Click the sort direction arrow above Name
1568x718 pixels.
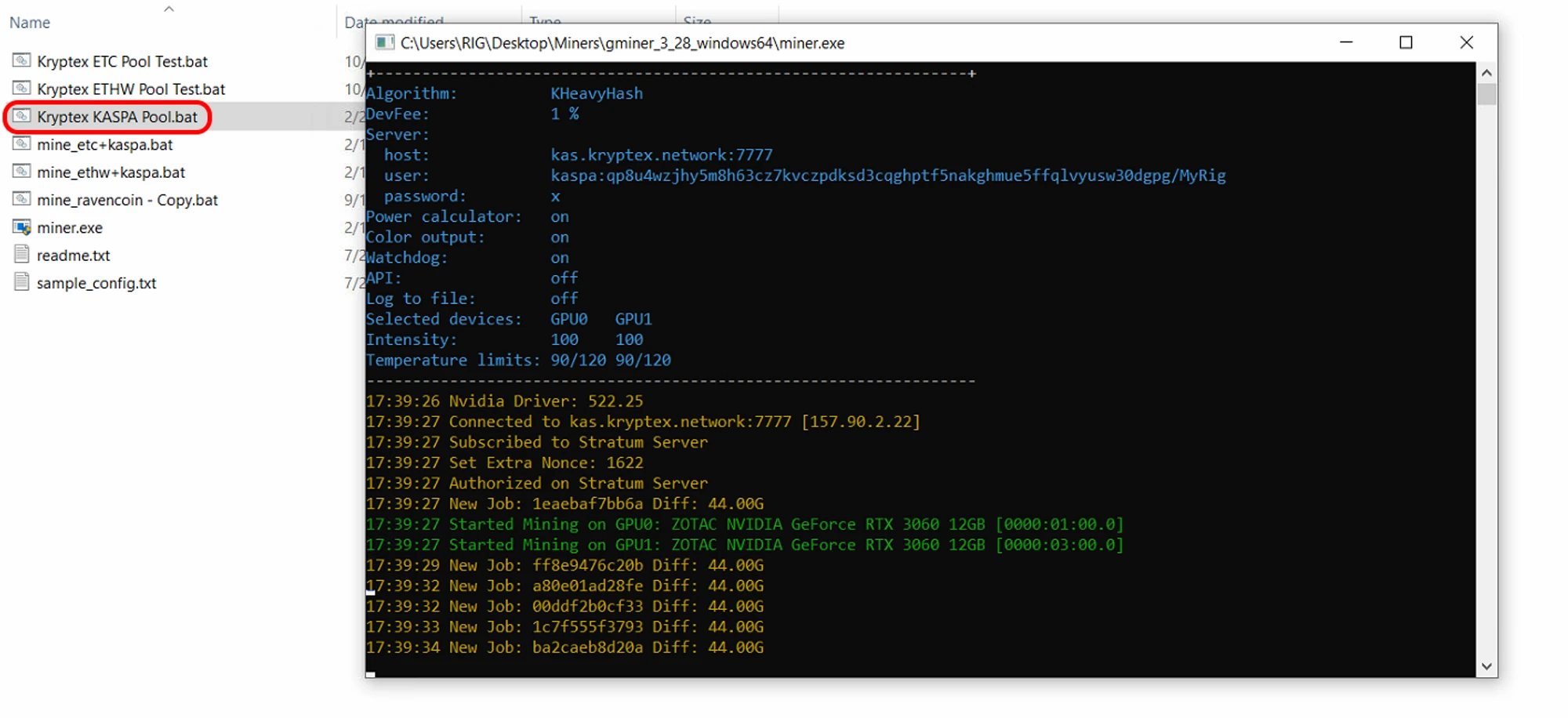(169, 9)
